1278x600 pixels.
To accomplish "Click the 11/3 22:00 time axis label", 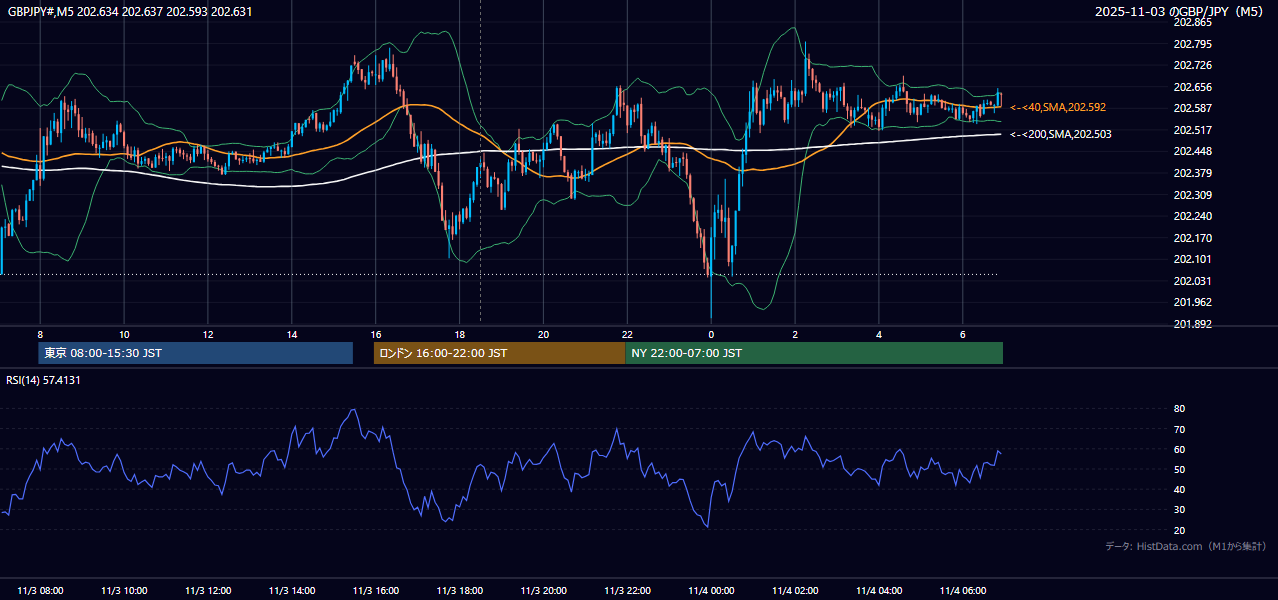I will pos(627,590).
